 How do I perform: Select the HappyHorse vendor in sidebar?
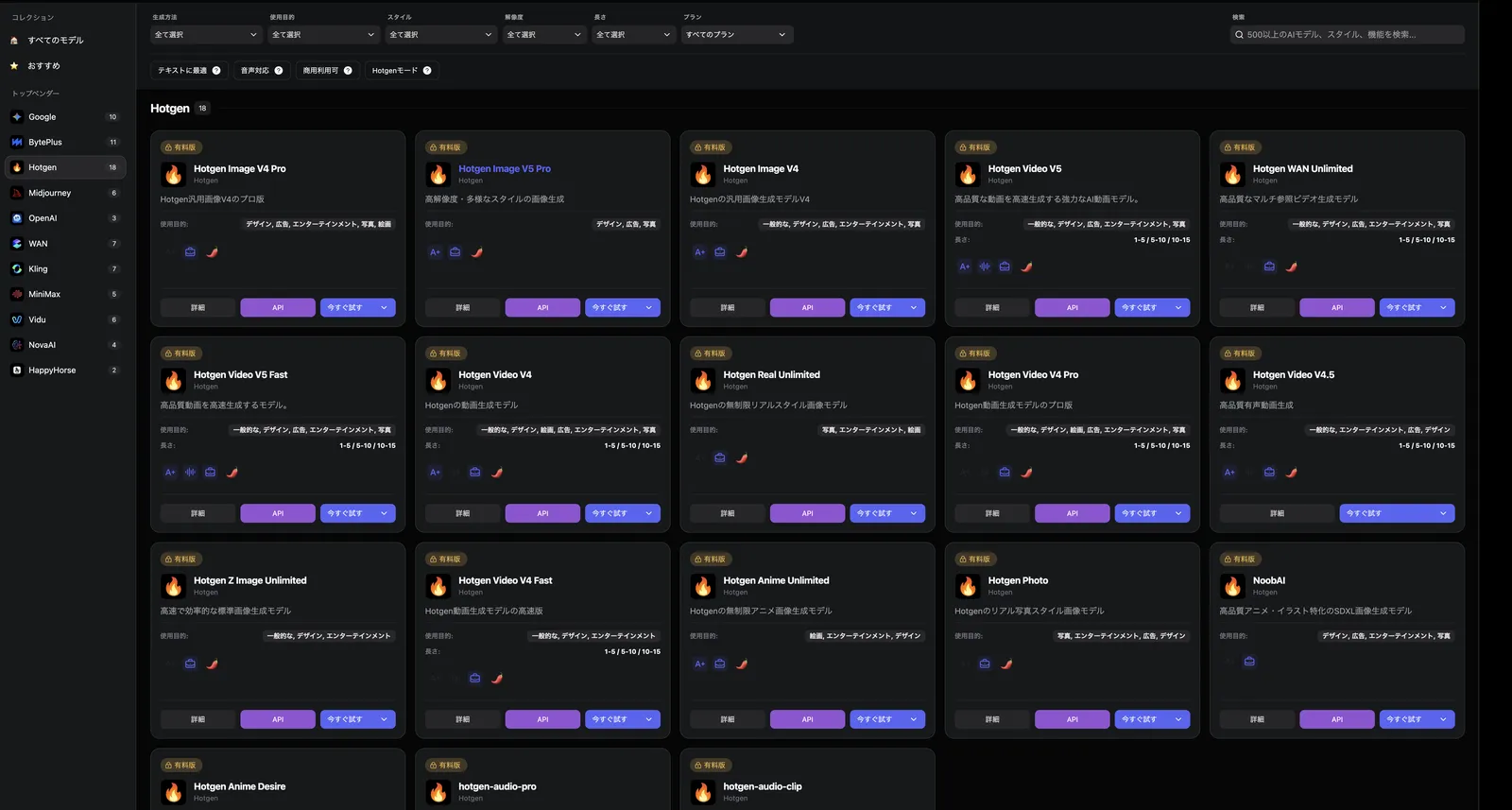[66, 371]
